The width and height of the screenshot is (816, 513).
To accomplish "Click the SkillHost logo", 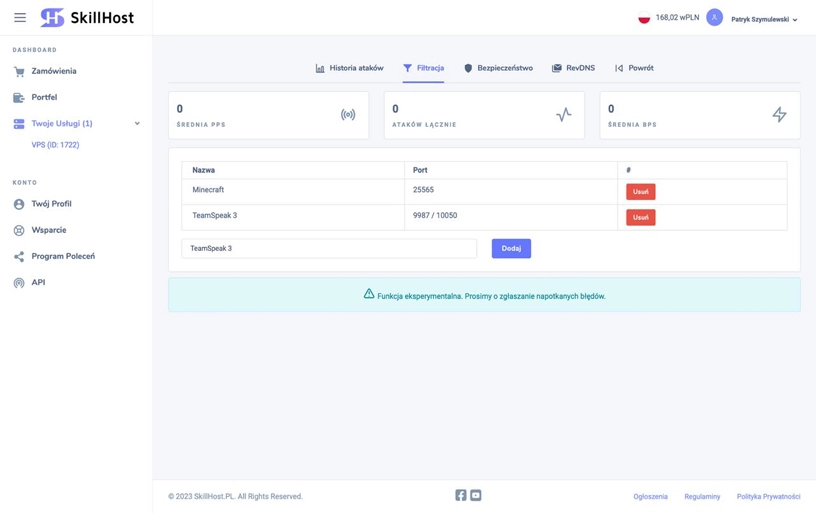I will (87, 18).
